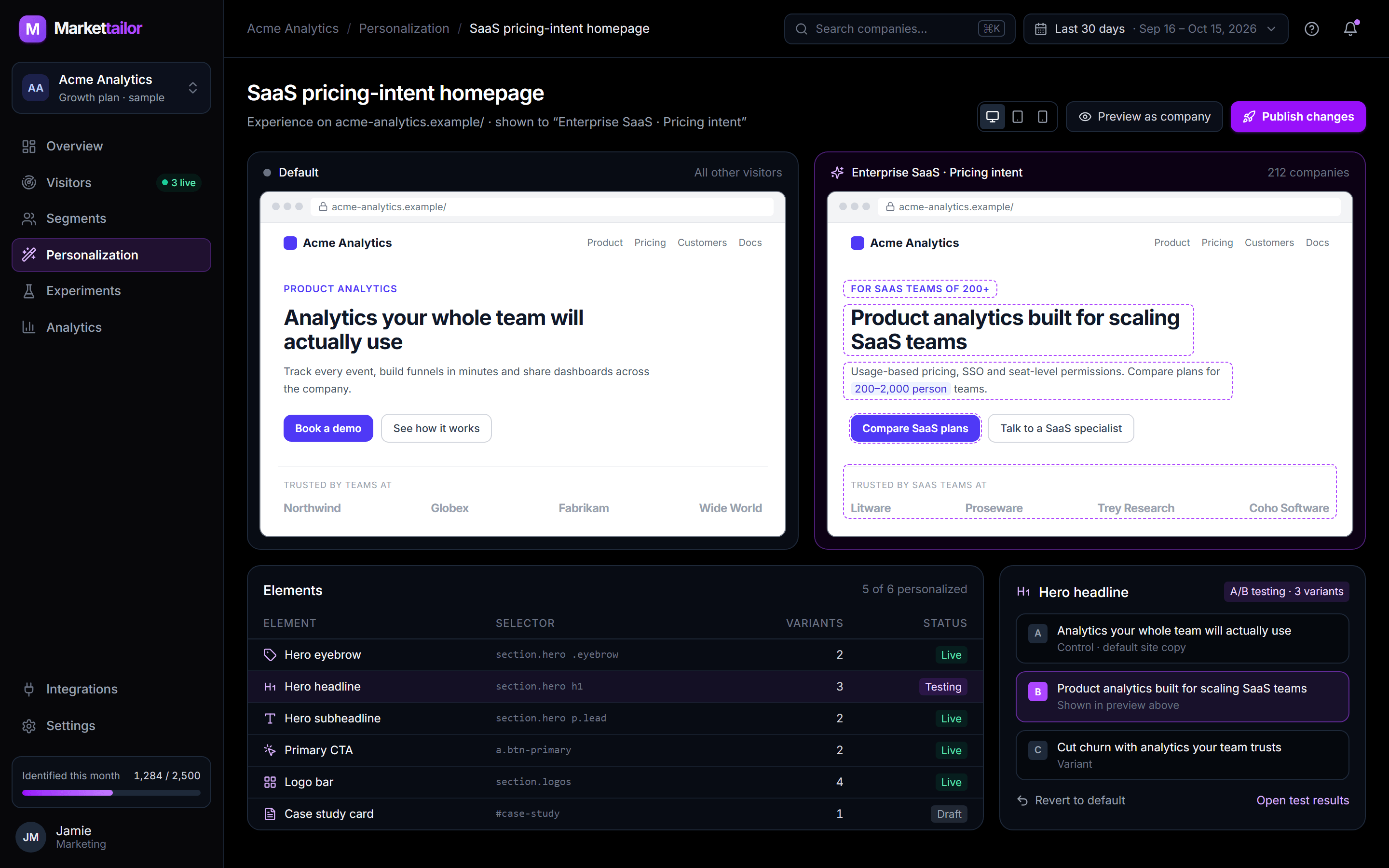Select tablet preview device

(x=1018, y=117)
